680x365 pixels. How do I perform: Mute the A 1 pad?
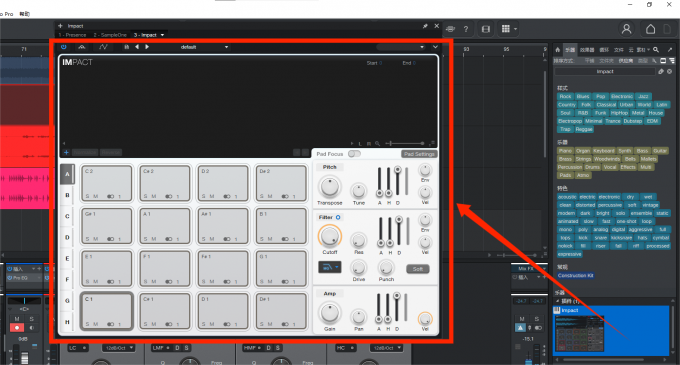pyautogui.click(x=154, y=239)
